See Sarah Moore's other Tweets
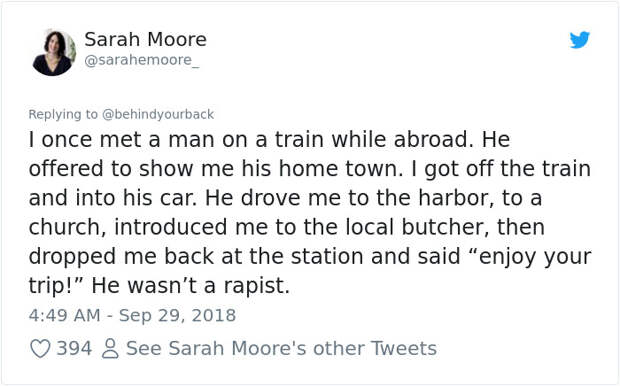Screen dimensions: 620x386 tap(281, 348)
